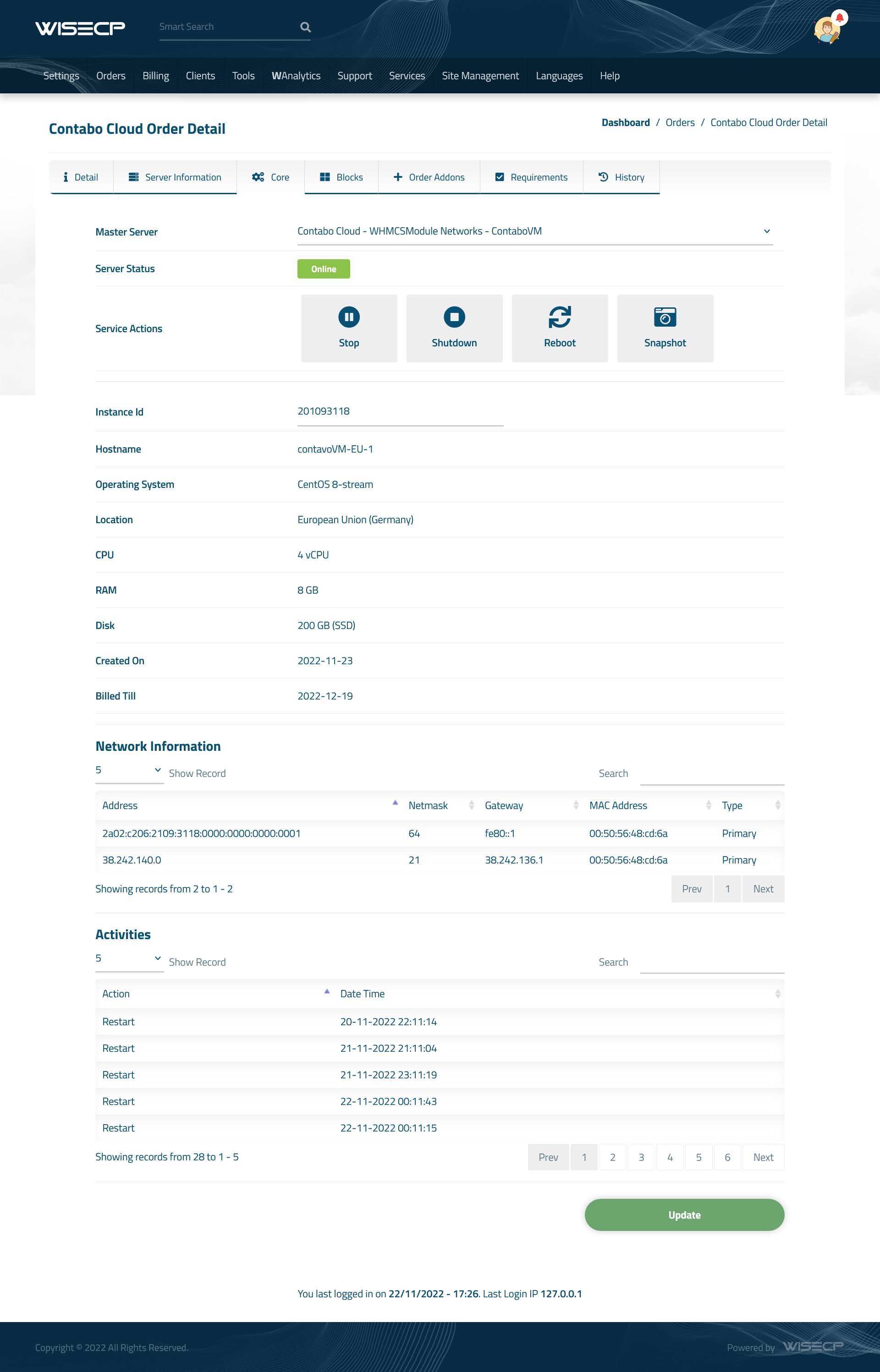Click hostname value contavoVM-EU-1
The image size is (880, 1372).
click(x=335, y=449)
